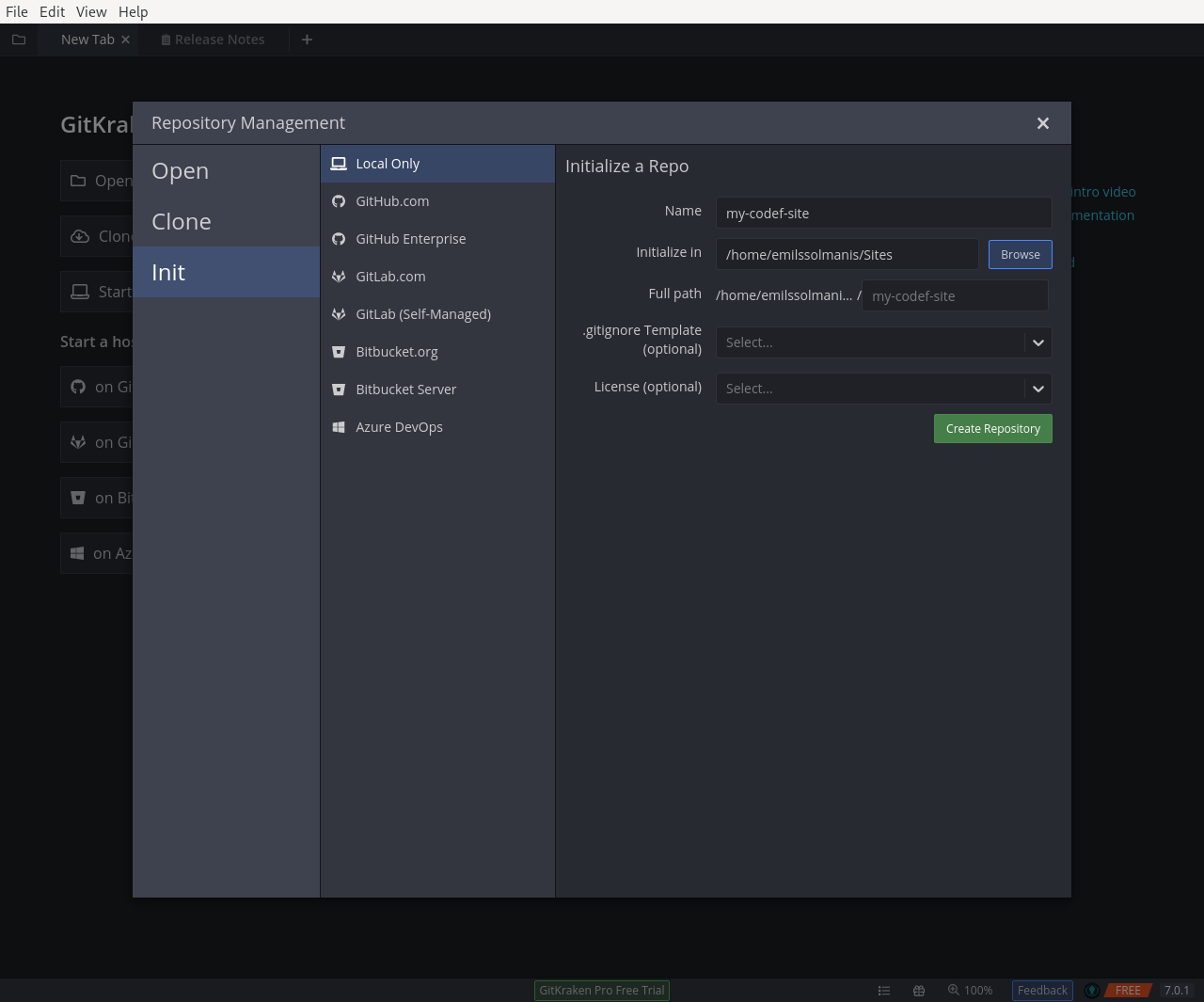This screenshot has width=1204, height=1002.
Task: Click the Browse button
Action: [1020, 254]
